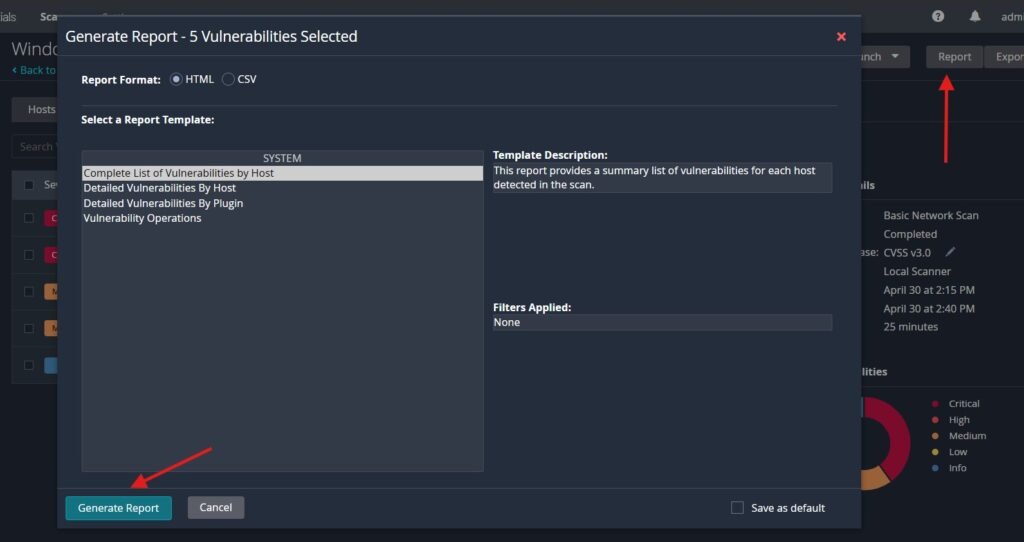Choose Detailed Vulnerabilities By Host template
Screen dimensions: 1024x542
(x=160, y=188)
